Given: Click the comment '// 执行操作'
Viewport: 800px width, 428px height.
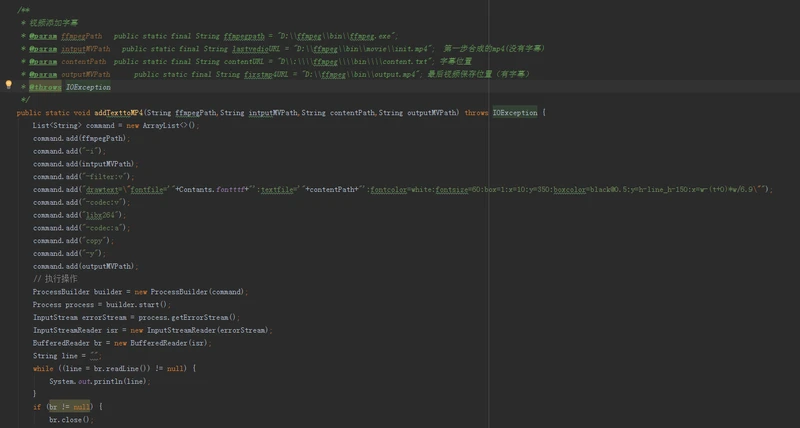Looking at the screenshot, I should click(x=55, y=279).
